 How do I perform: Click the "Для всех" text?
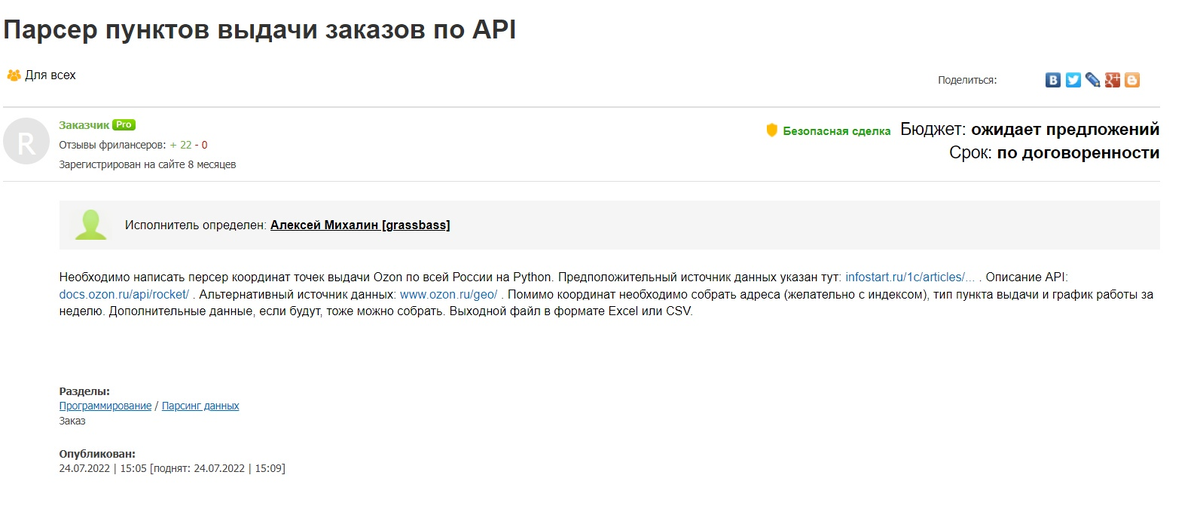coord(50,75)
